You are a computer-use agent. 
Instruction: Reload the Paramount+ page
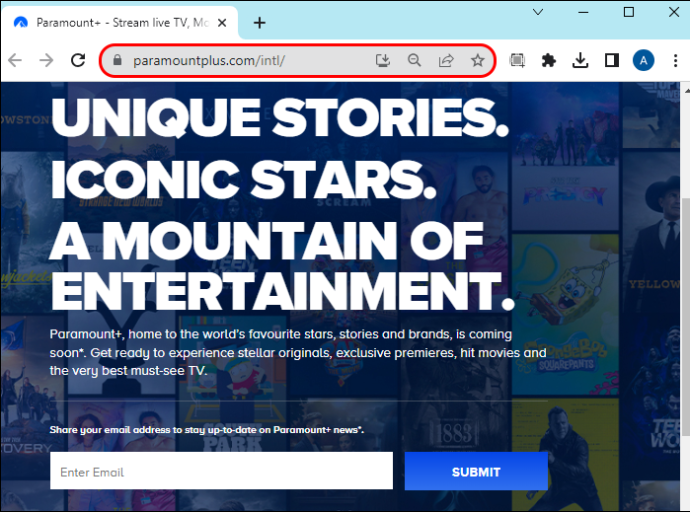coord(78,60)
